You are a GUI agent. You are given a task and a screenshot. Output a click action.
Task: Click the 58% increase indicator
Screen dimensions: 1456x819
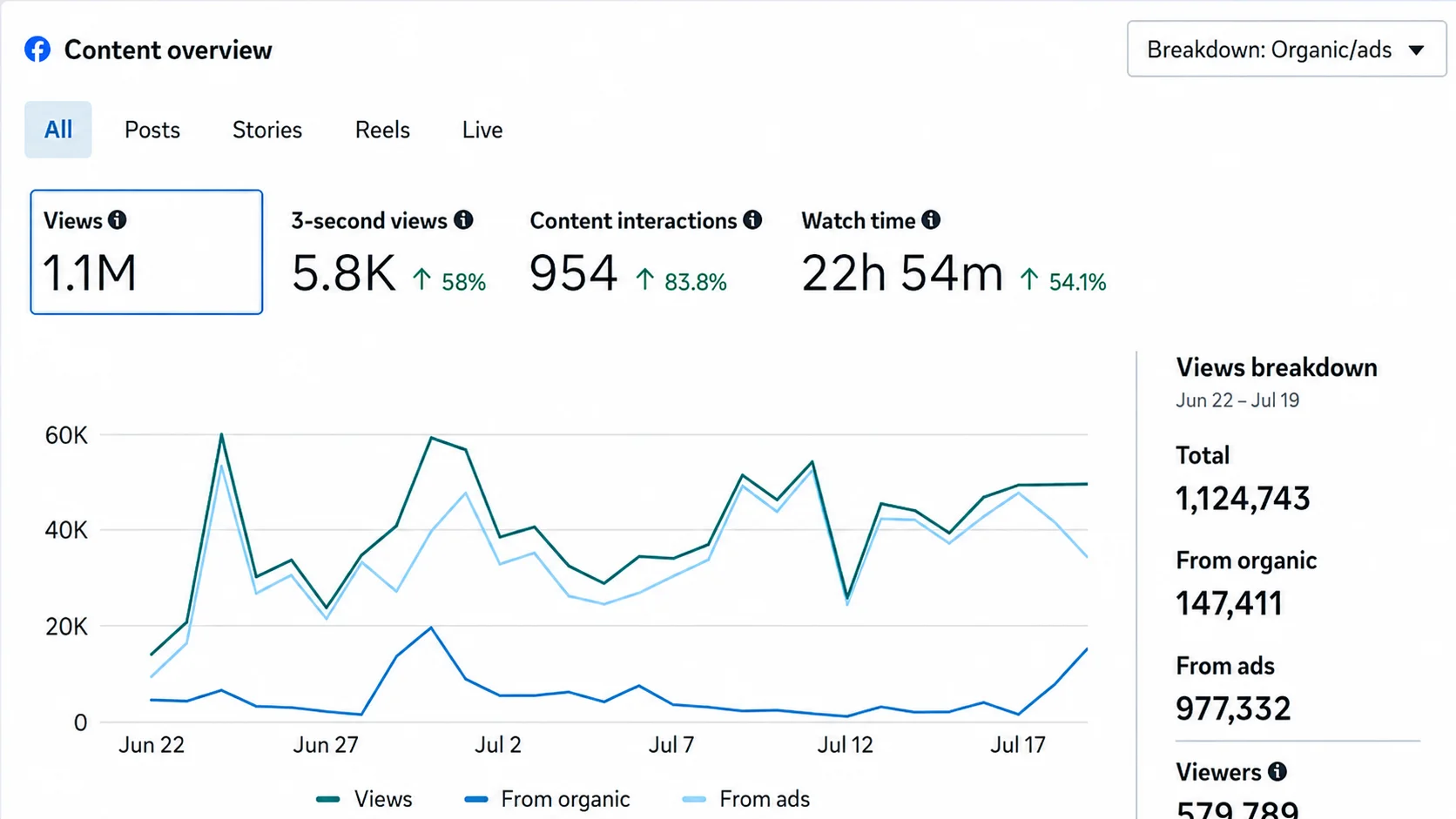(449, 281)
